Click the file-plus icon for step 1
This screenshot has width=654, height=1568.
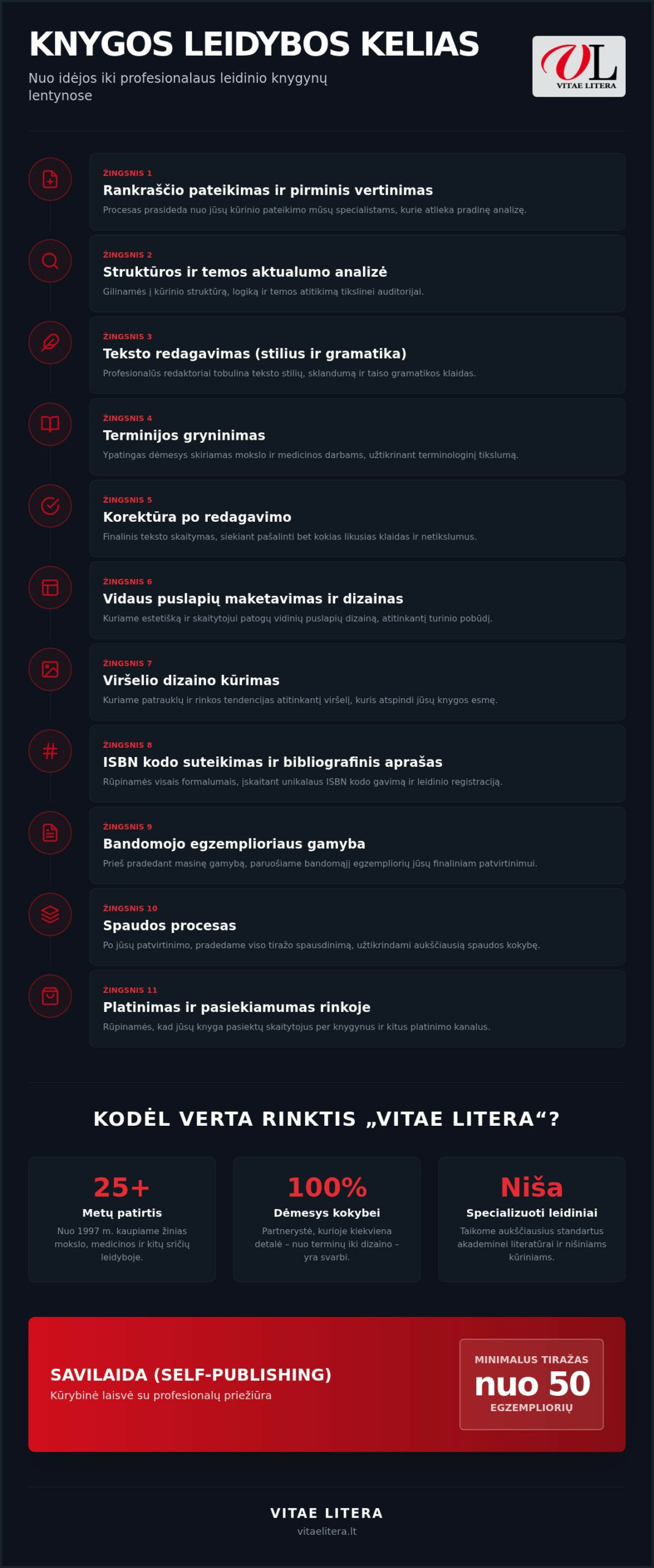[50, 179]
